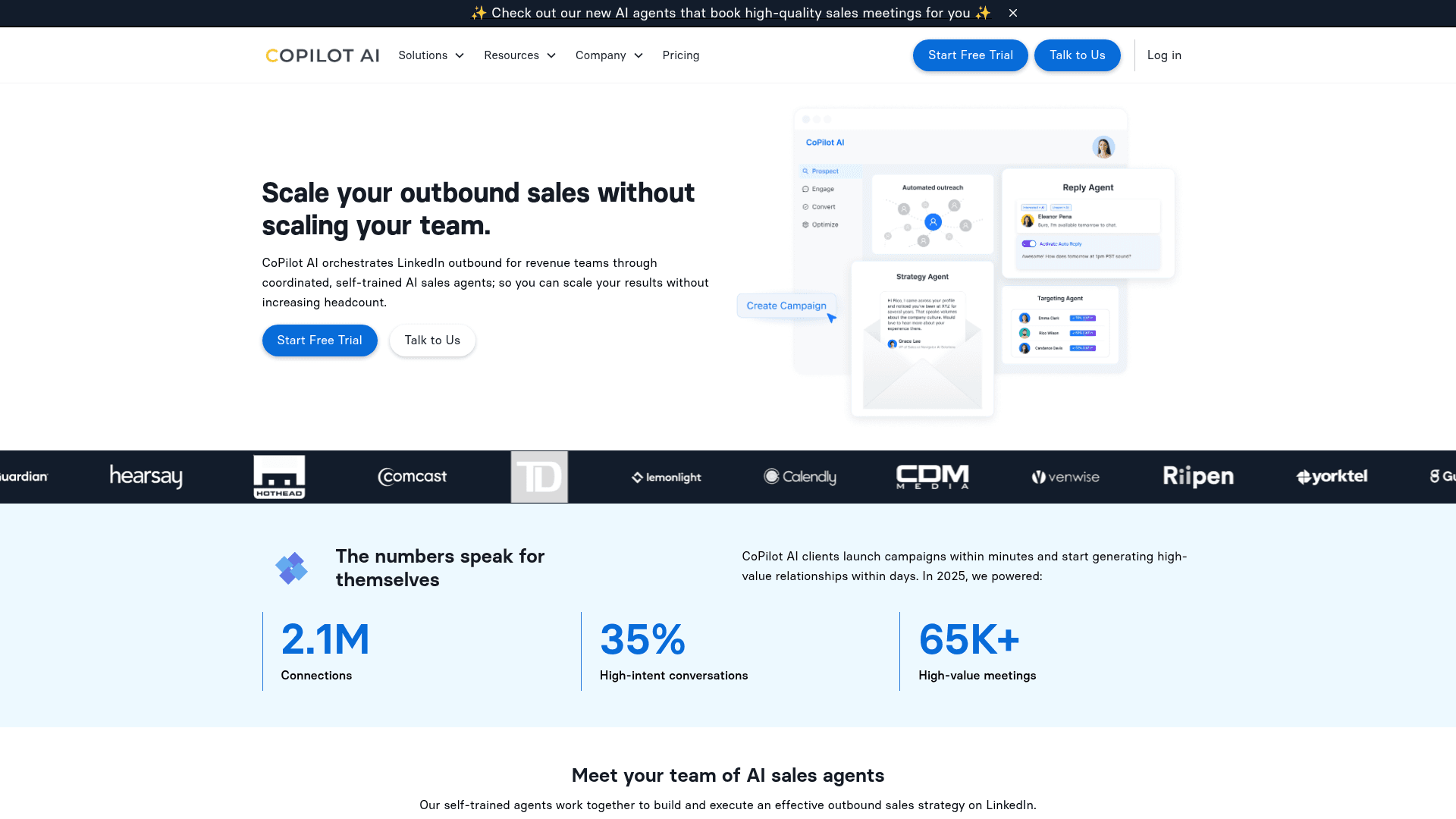Image resolution: width=1456 pixels, height=819 pixels.
Task: Click the Comcast logo
Action: (x=413, y=477)
